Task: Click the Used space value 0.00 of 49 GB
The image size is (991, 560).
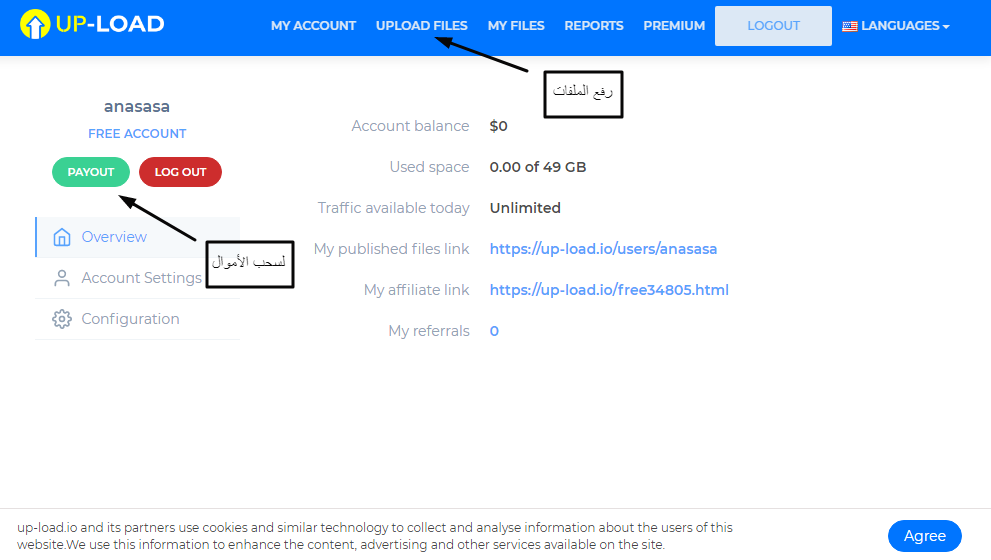Action: click(538, 167)
